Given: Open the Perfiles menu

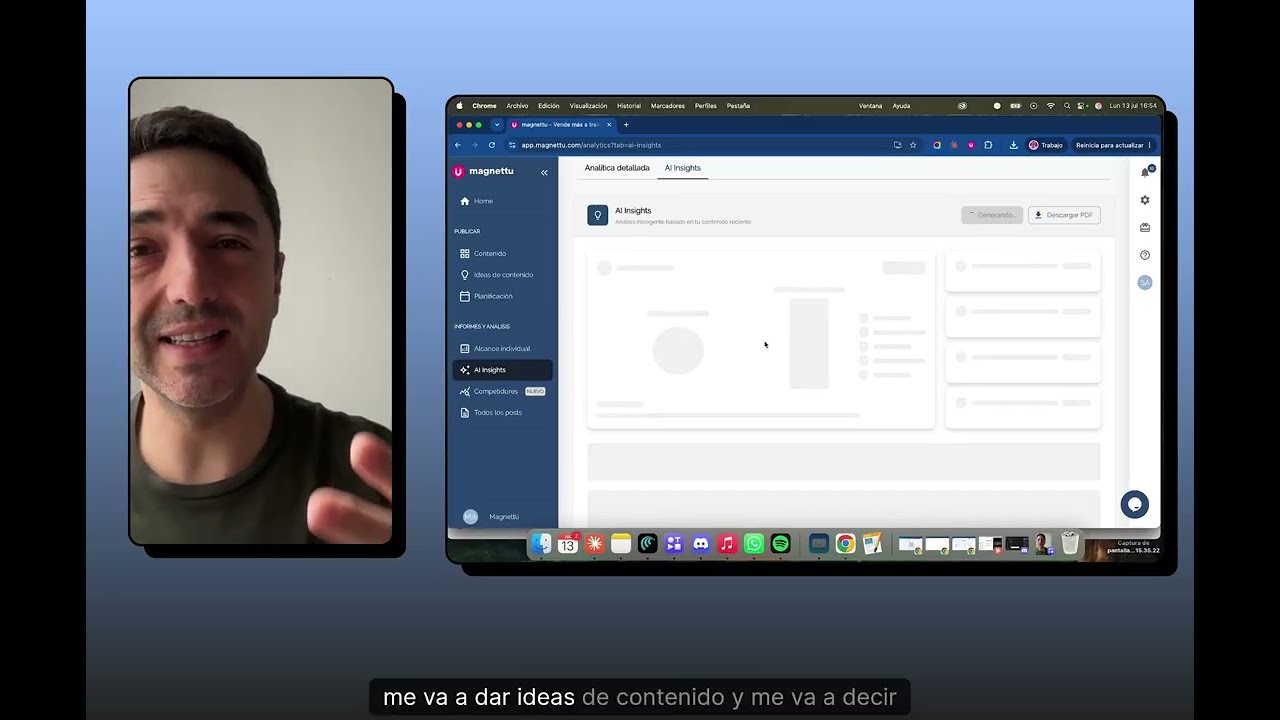Looking at the screenshot, I should pos(706,106).
